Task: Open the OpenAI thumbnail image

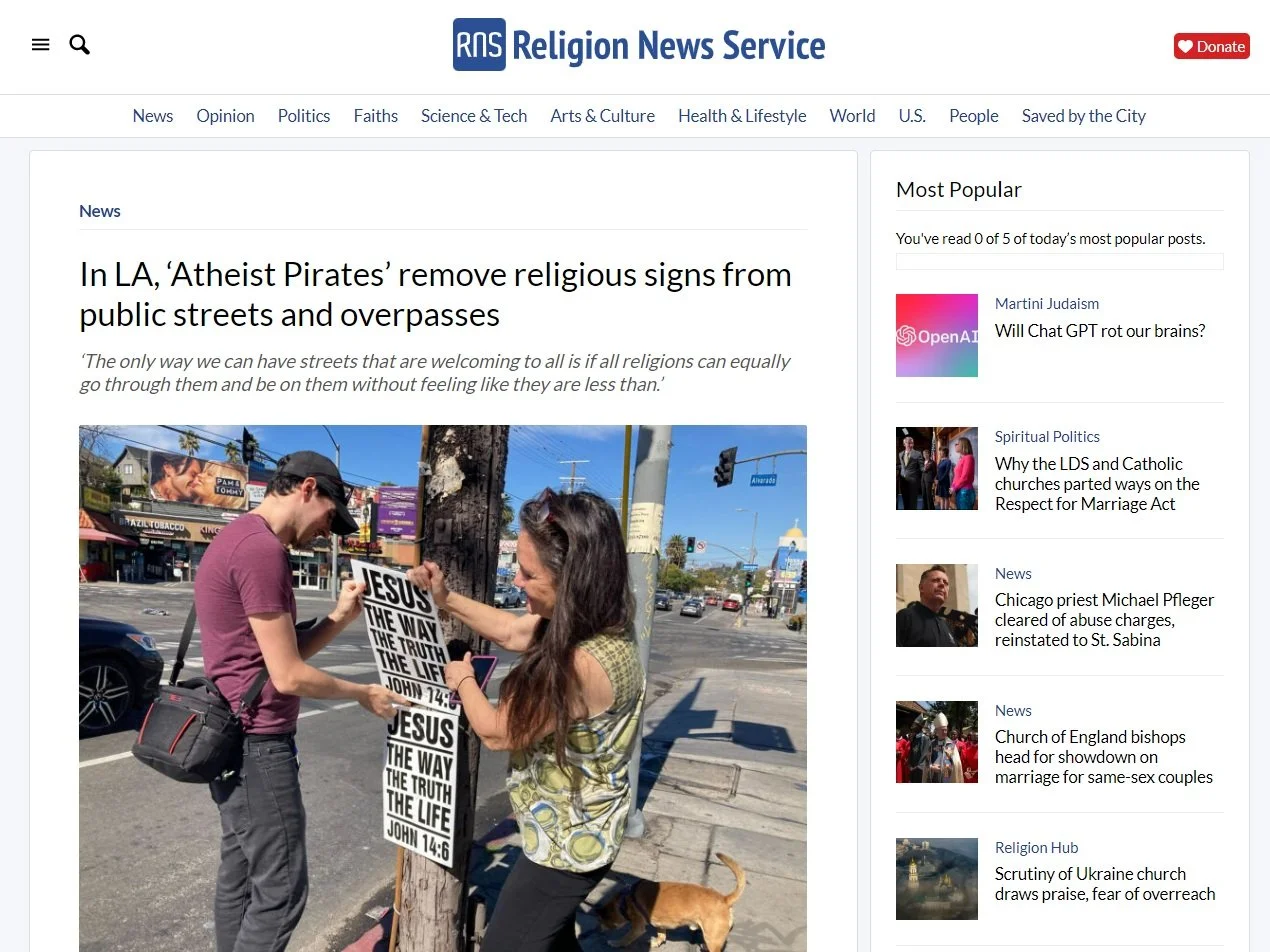Action: click(x=937, y=335)
